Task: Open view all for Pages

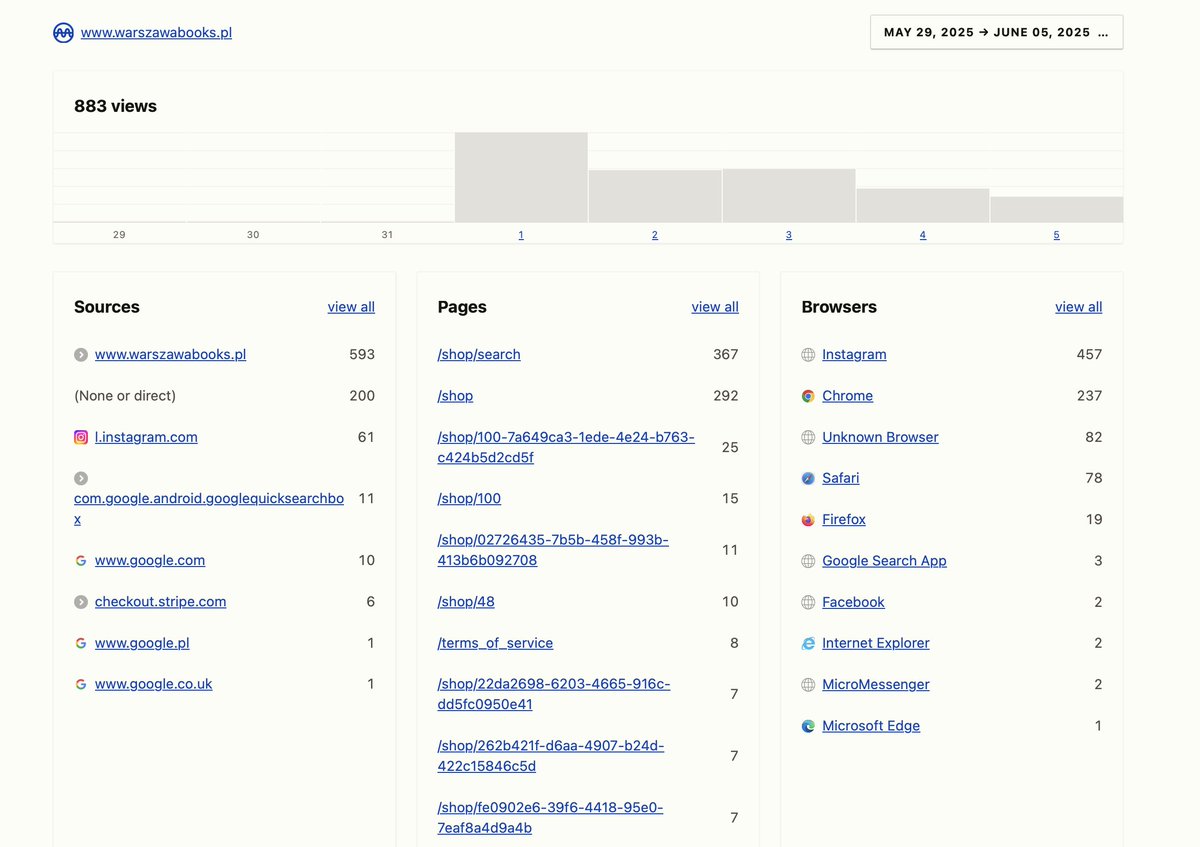Action: [715, 307]
